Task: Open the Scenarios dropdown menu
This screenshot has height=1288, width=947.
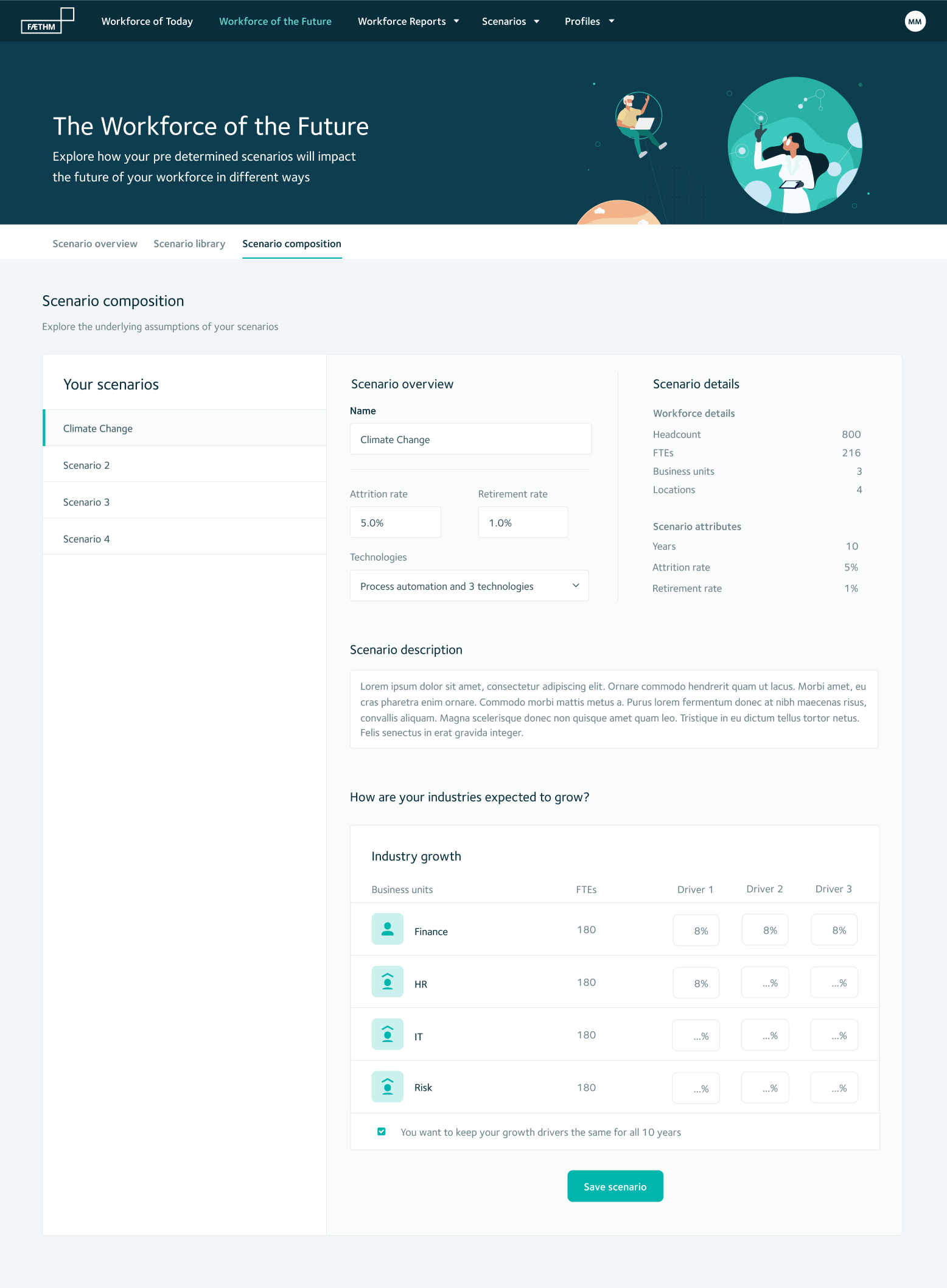Action: pyautogui.click(x=510, y=21)
